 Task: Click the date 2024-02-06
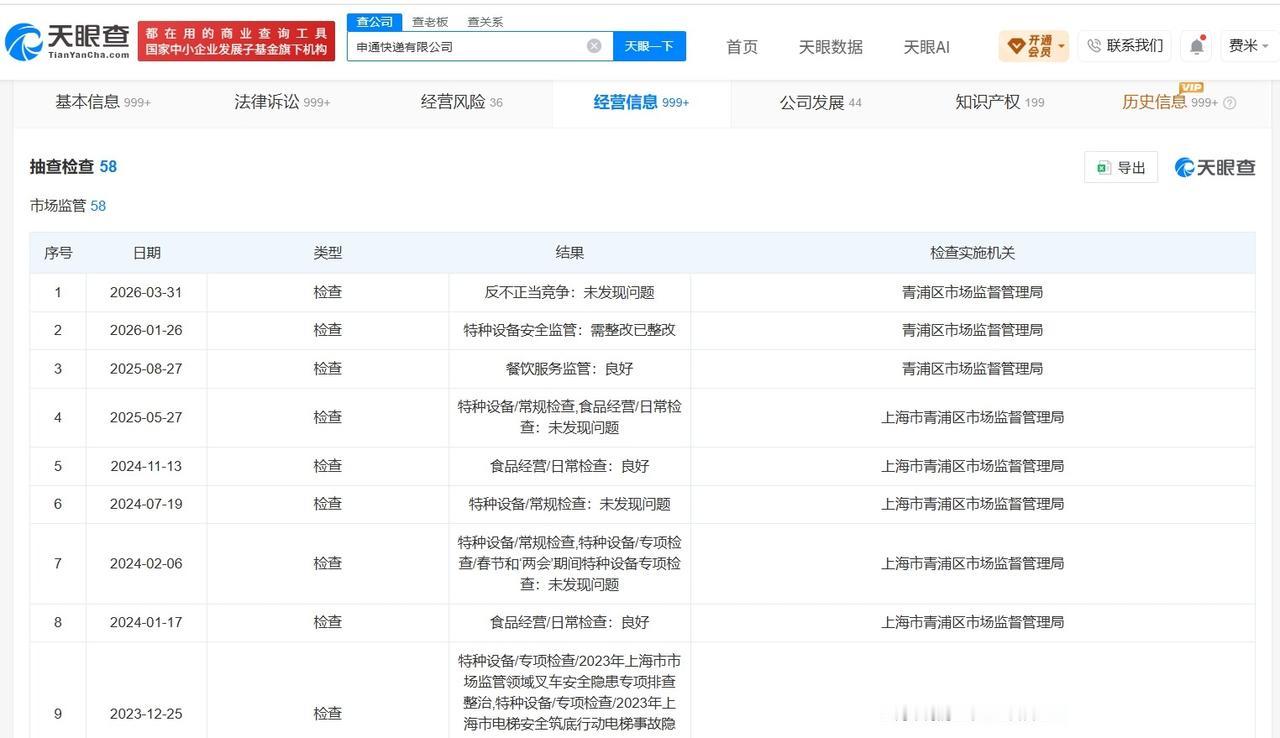(146, 563)
